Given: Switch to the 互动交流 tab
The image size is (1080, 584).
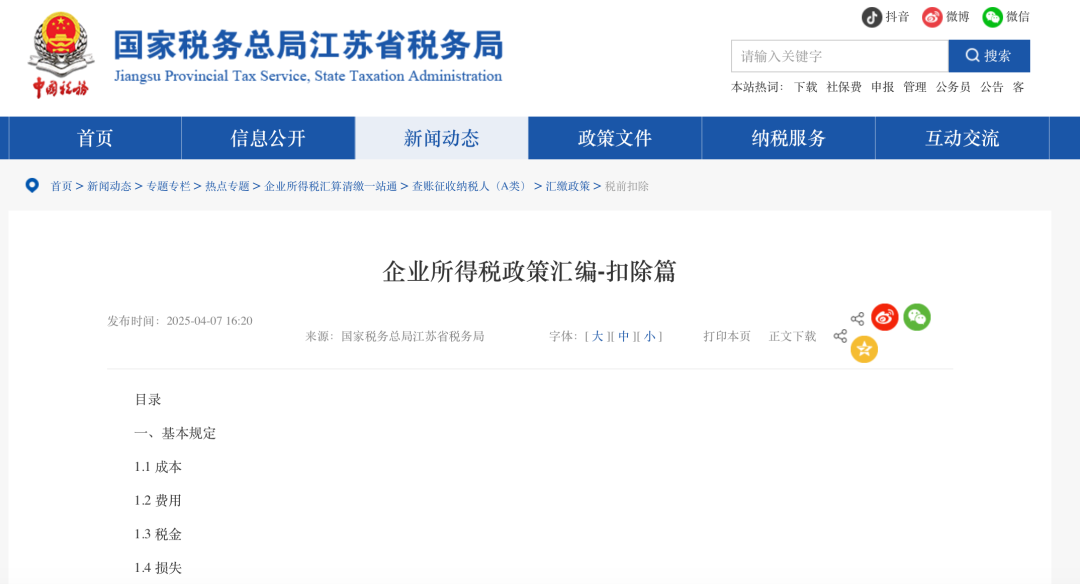Looking at the screenshot, I should coord(962,138).
